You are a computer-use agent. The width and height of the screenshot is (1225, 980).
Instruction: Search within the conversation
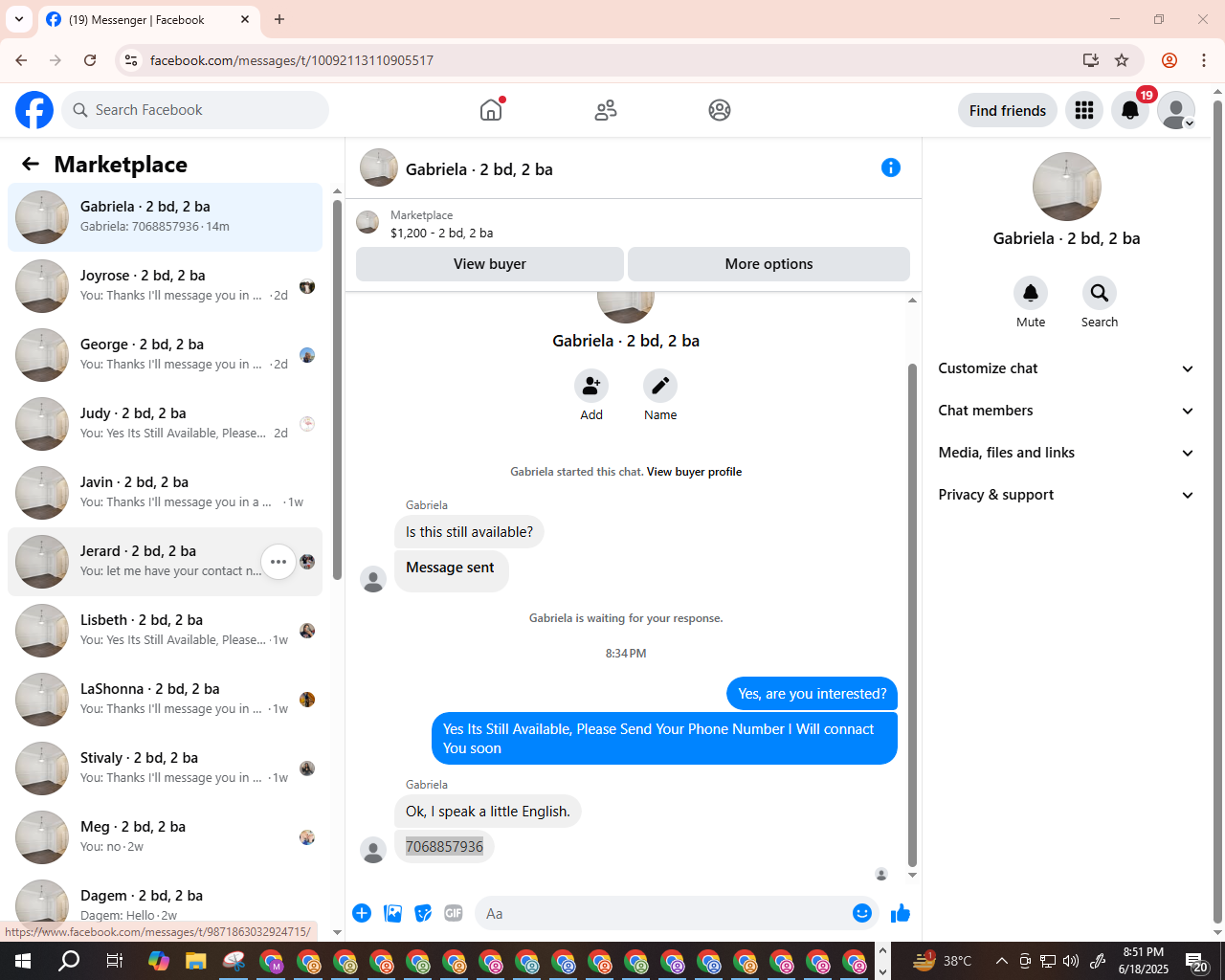tap(1100, 293)
